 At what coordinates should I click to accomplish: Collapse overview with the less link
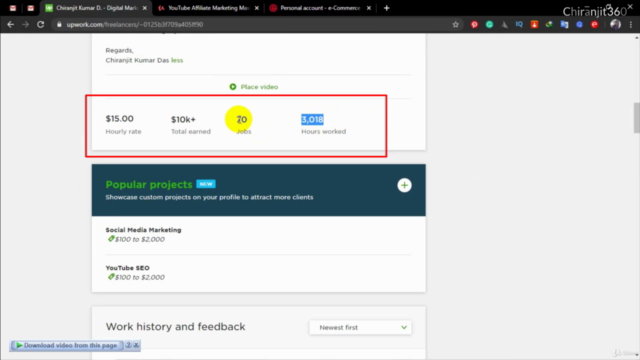click(x=177, y=60)
